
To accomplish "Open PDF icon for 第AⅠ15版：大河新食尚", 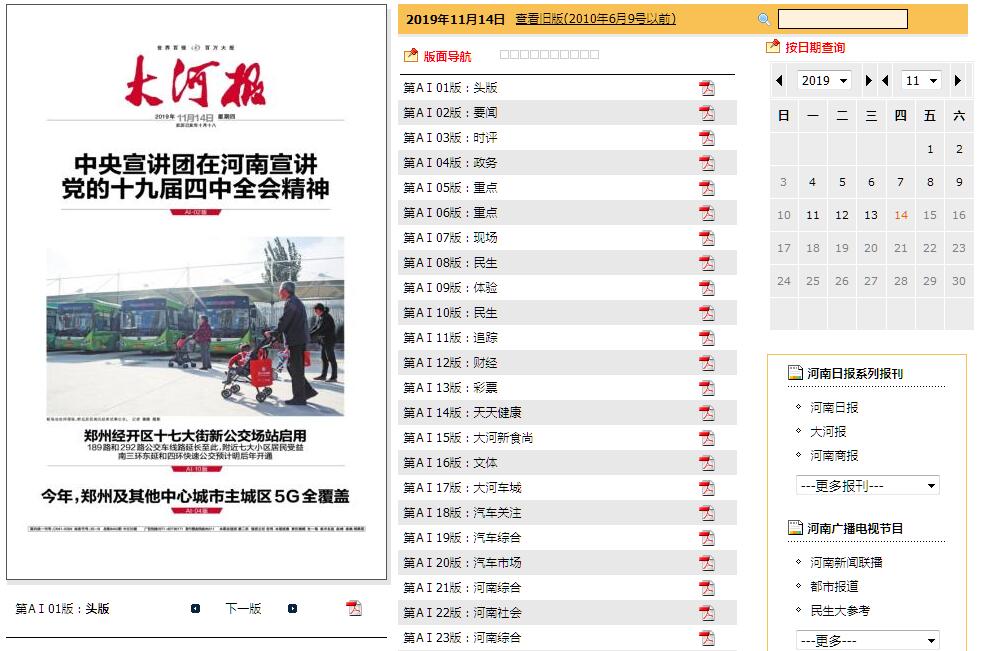I will click(707, 438).
